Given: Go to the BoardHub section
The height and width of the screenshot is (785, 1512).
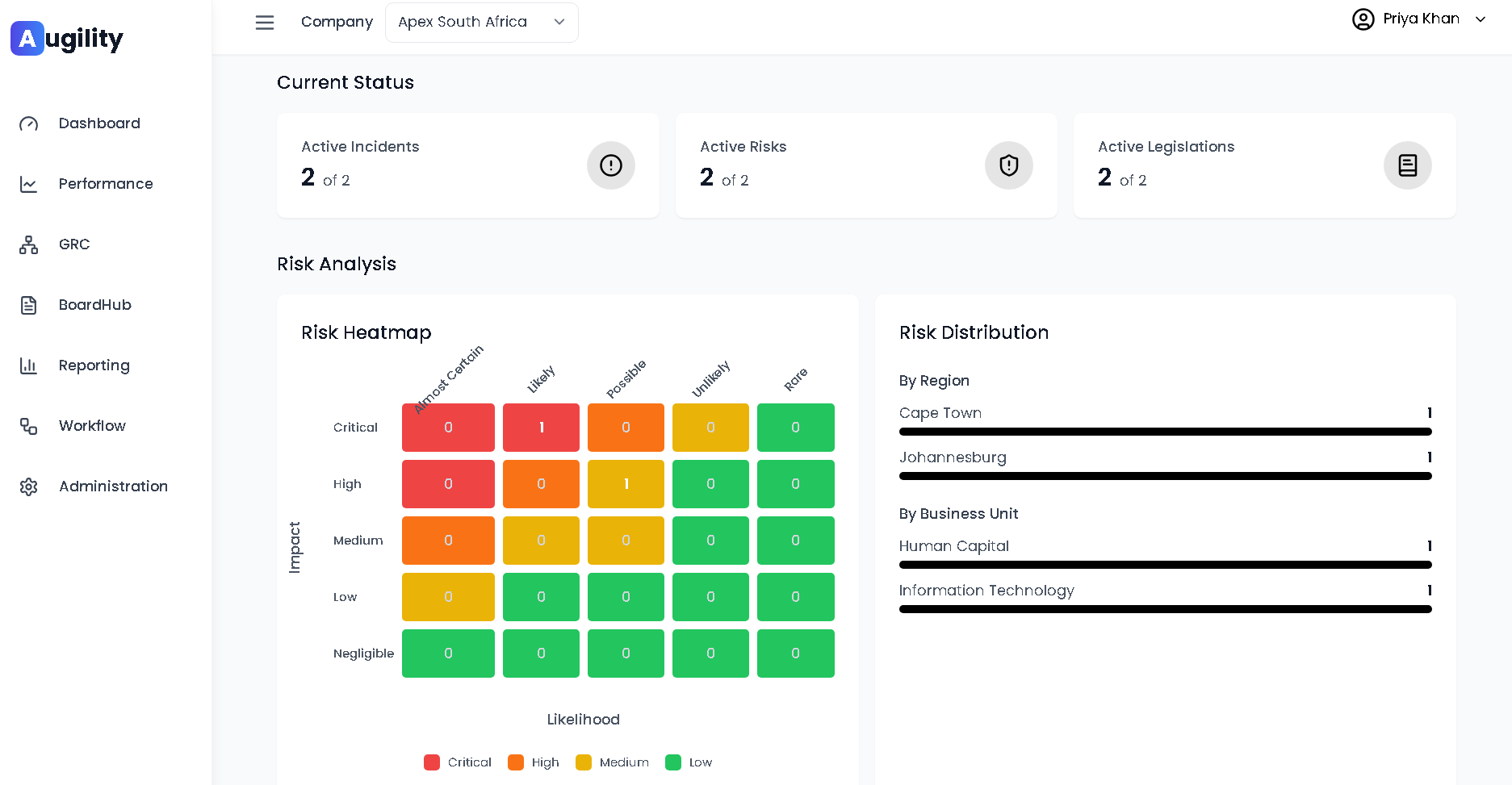Looking at the screenshot, I should [95, 305].
